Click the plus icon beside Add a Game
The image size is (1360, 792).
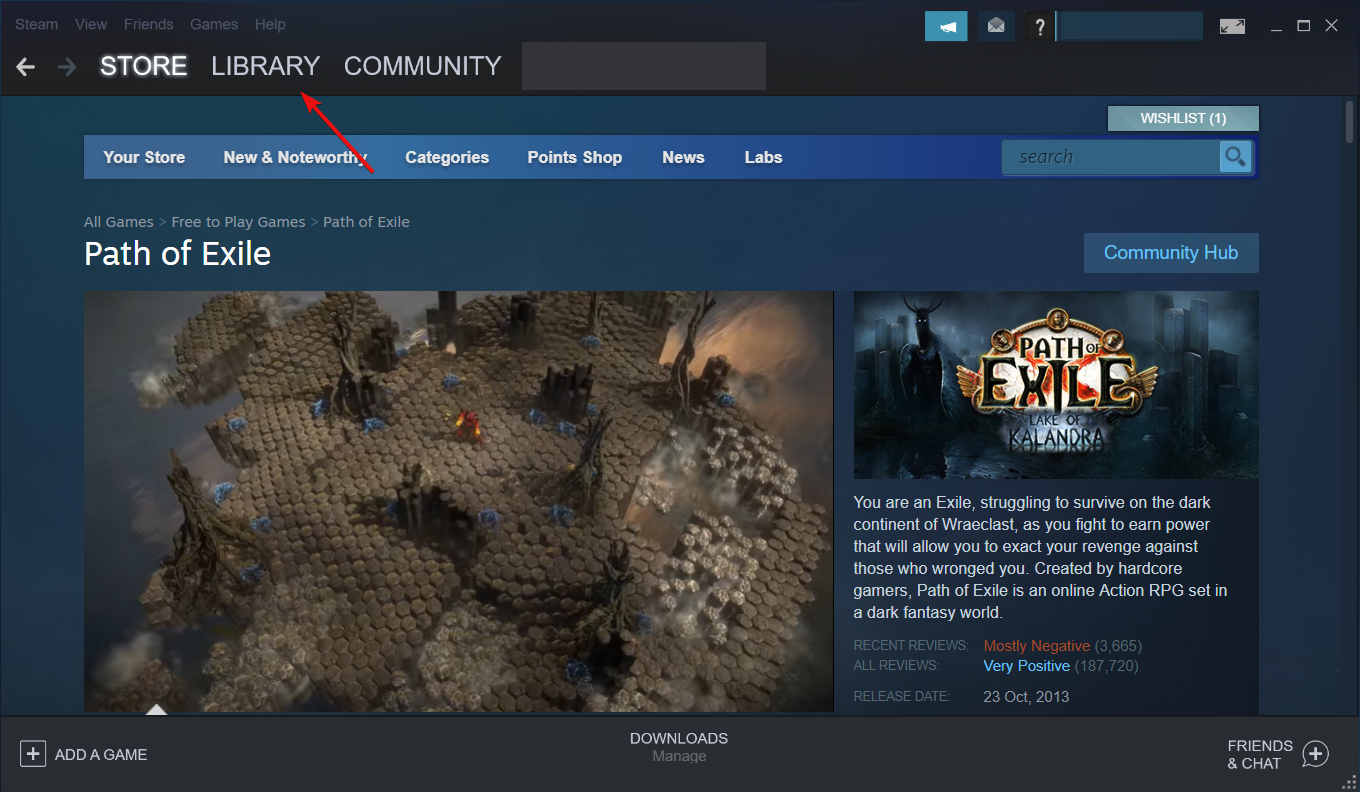(x=33, y=754)
